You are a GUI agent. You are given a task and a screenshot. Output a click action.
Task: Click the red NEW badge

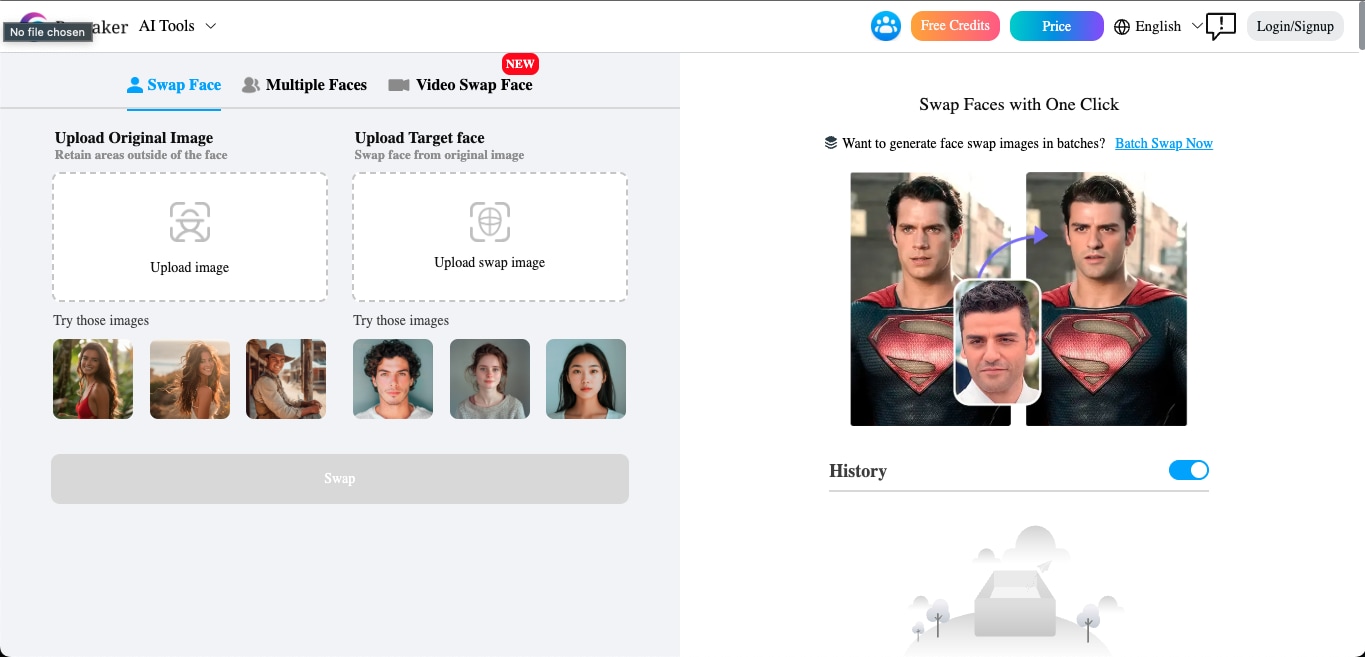(520, 64)
